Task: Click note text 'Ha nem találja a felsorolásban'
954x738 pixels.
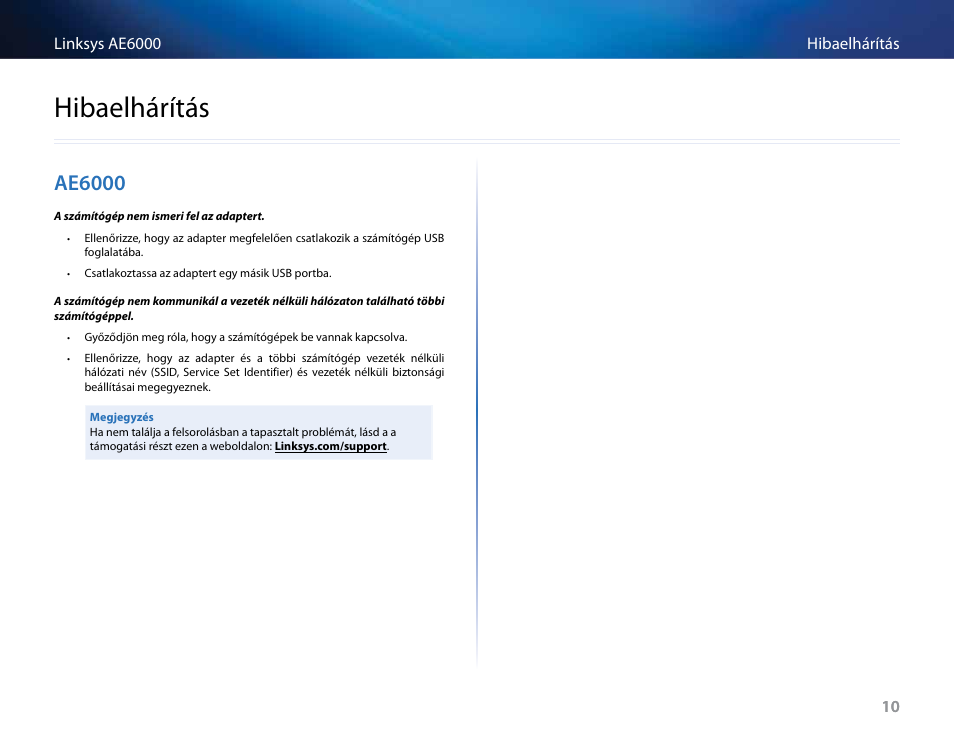Action: pyautogui.click(x=243, y=439)
